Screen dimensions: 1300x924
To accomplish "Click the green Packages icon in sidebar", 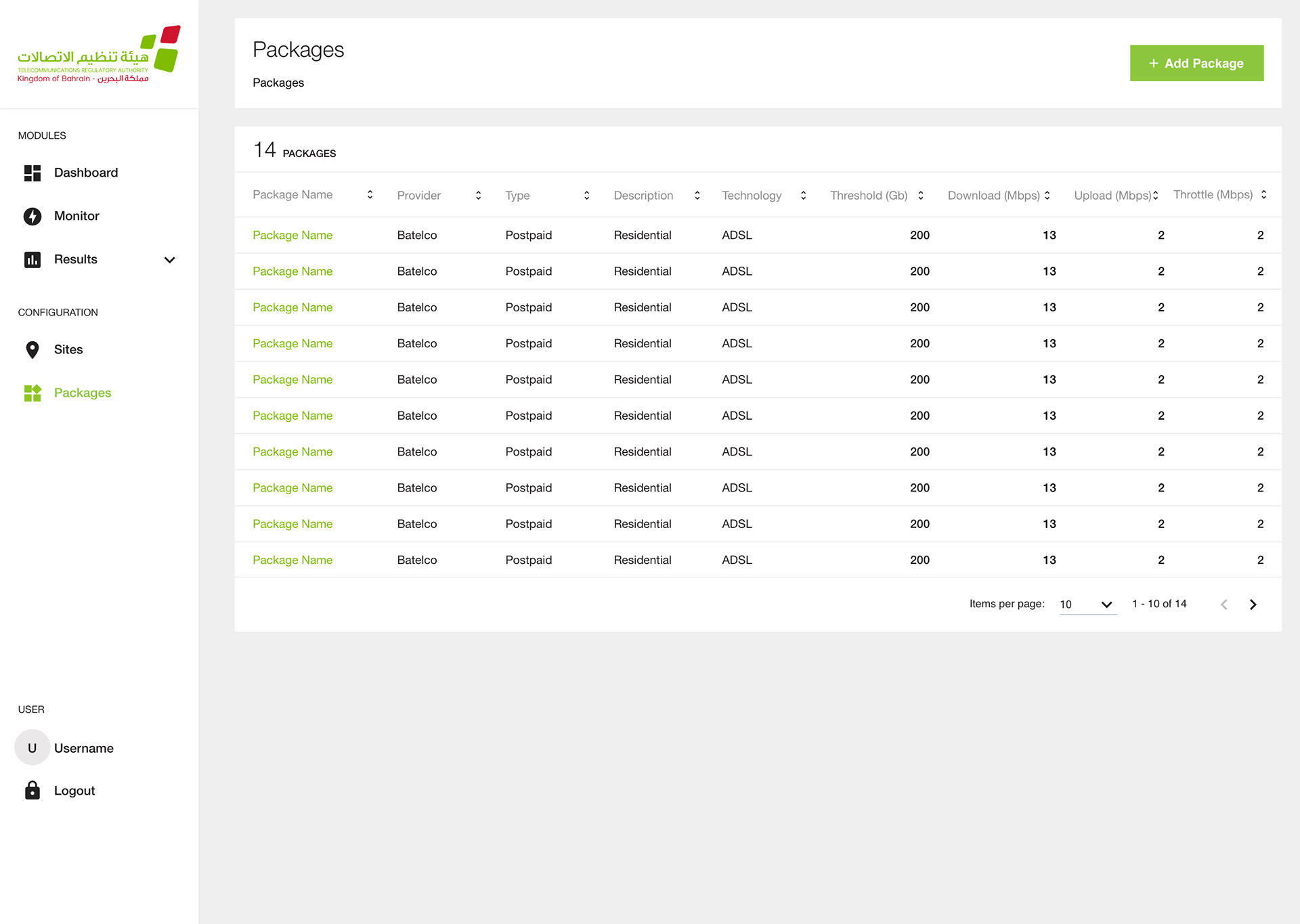I will [x=32, y=393].
